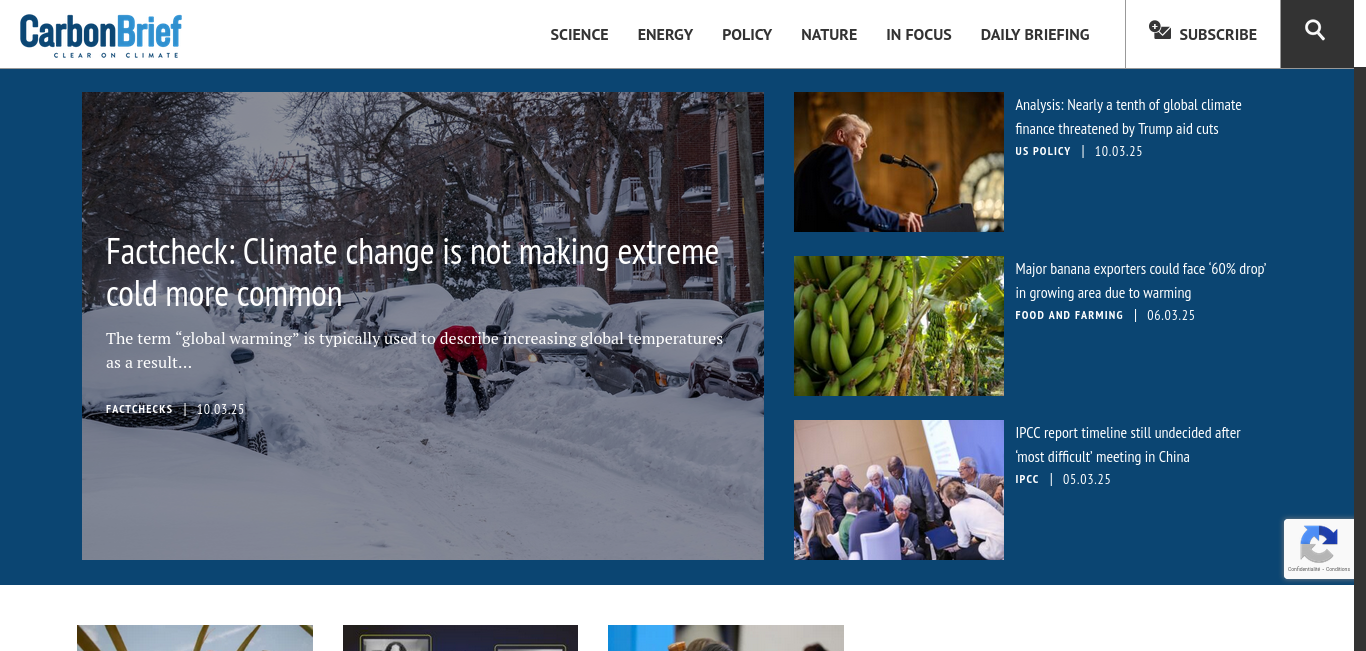Go to Daily Briefing page
Screen dimensions: 1366x651
coord(1035,35)
